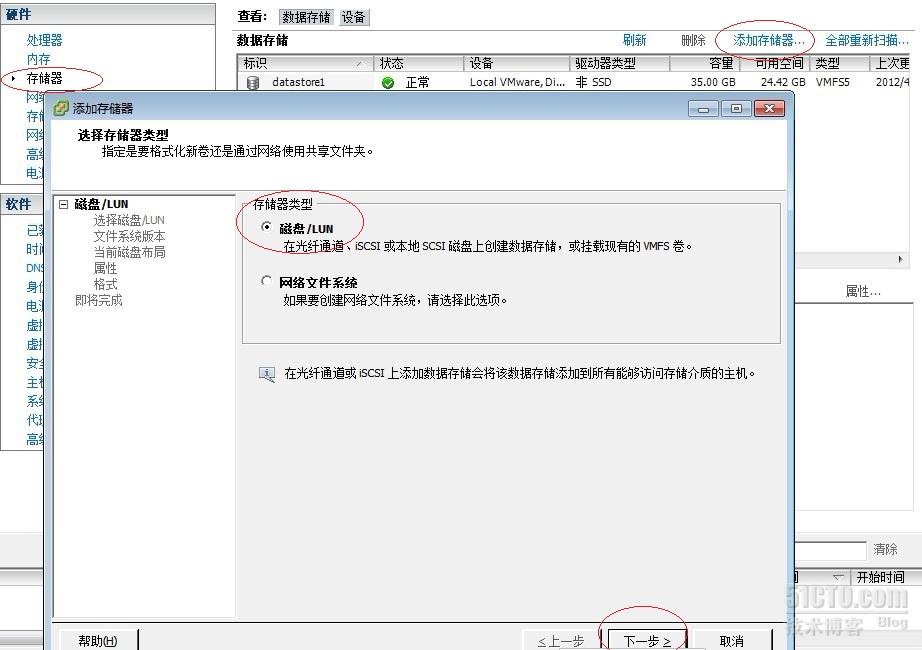Collapse the 磁盘/LUN tree node
Image resolution: width=922 pixels, height=650 pixels.
64,204
